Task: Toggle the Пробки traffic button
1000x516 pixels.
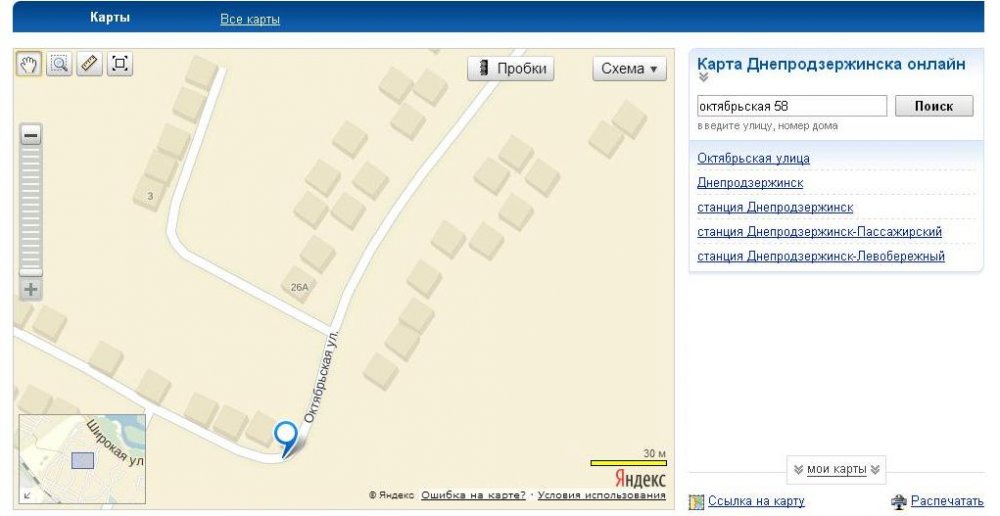Action: 510,68
